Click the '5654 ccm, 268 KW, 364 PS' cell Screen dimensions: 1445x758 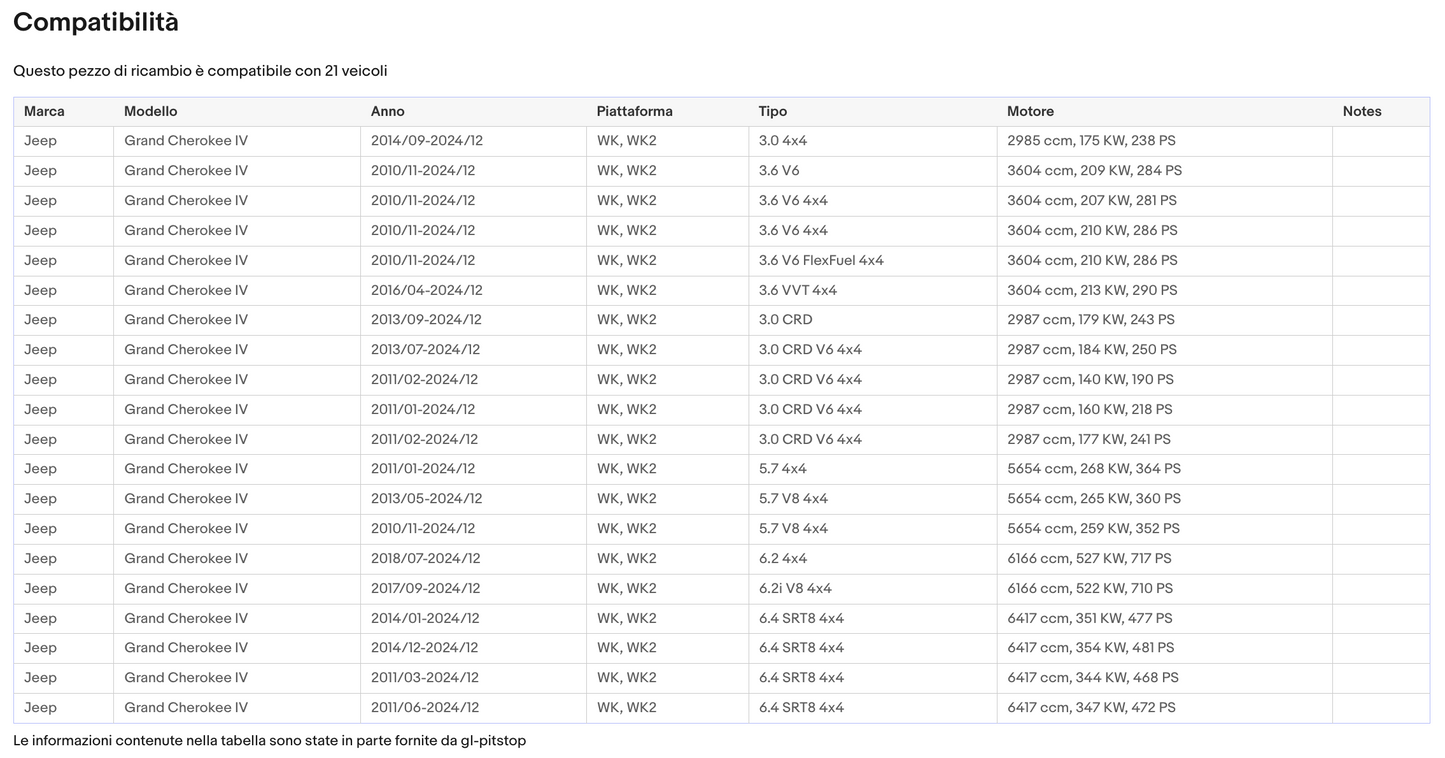point(1094,469)
